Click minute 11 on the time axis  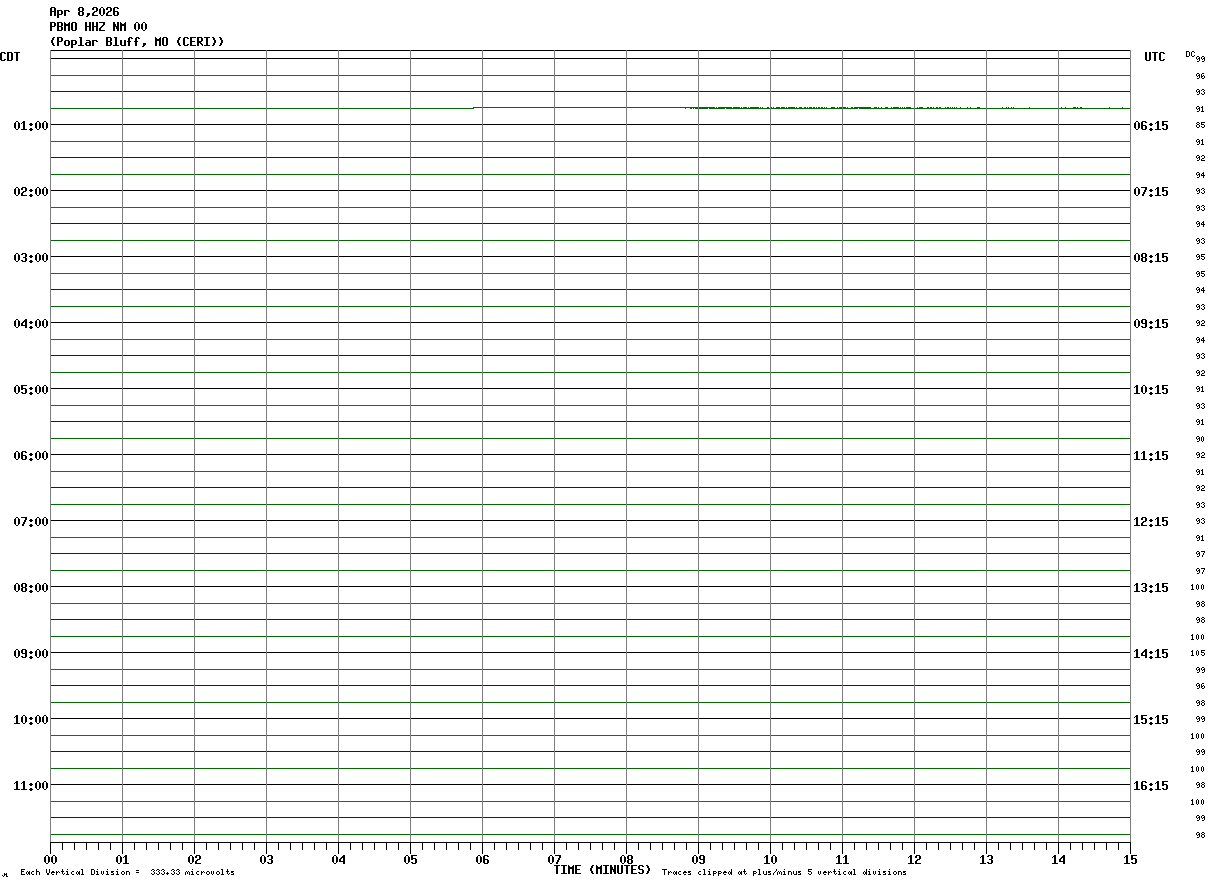click(x=843, y=859)
